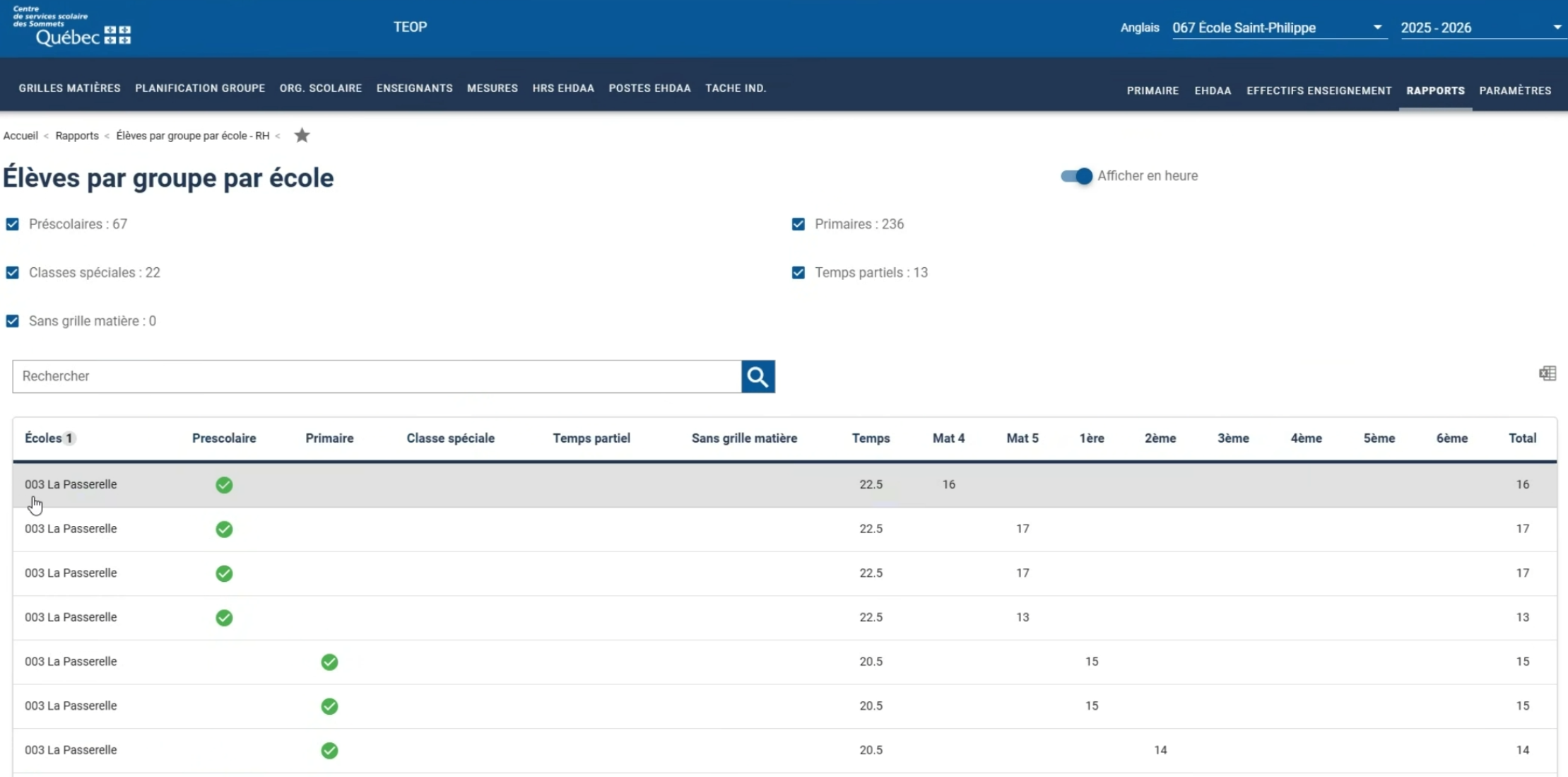Screen dimensions: 1568x777
Task: Sort by the Prescolaire column header
Action: 224,438
